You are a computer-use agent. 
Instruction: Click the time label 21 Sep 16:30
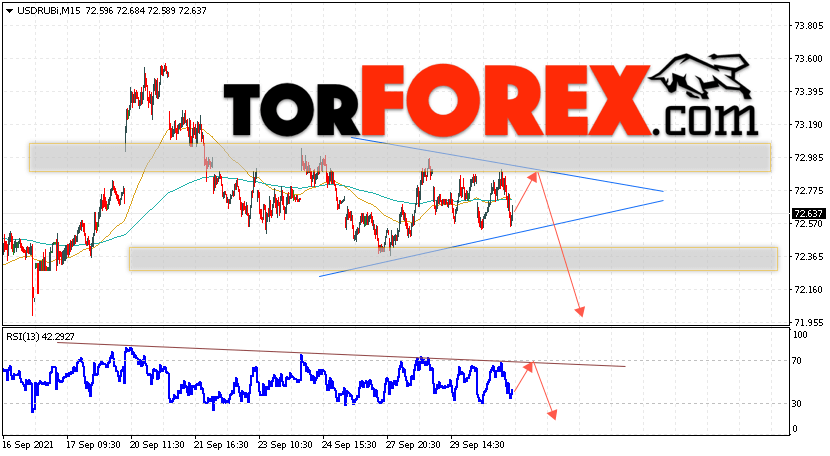tap(221, 445)
